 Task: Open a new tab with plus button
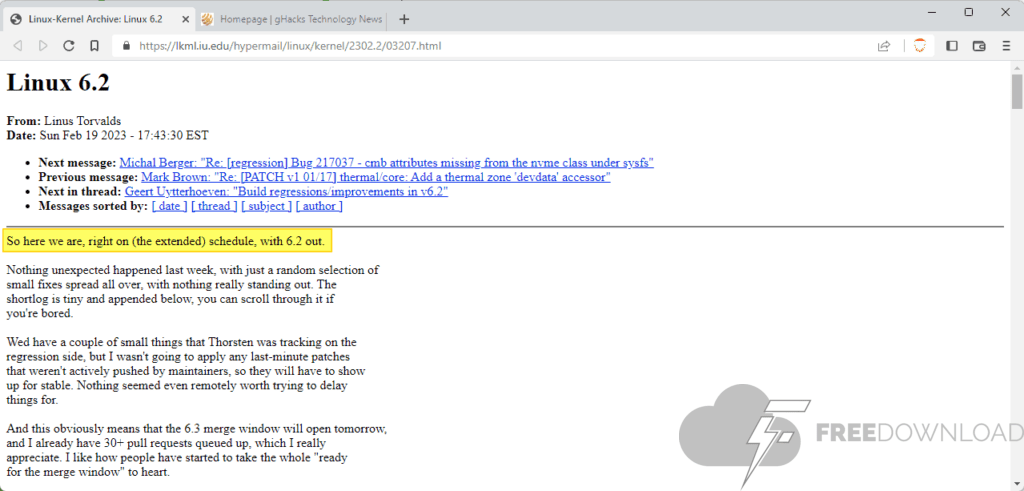[404, 19]
